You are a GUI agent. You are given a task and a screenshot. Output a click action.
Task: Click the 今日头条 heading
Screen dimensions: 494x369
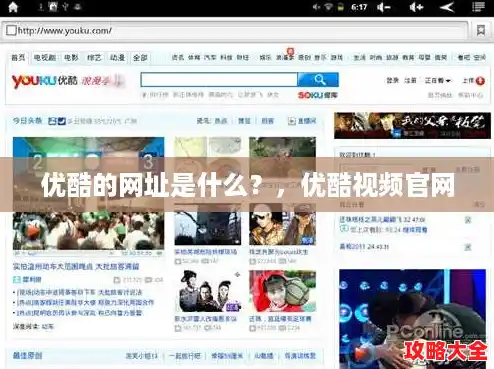27,121
